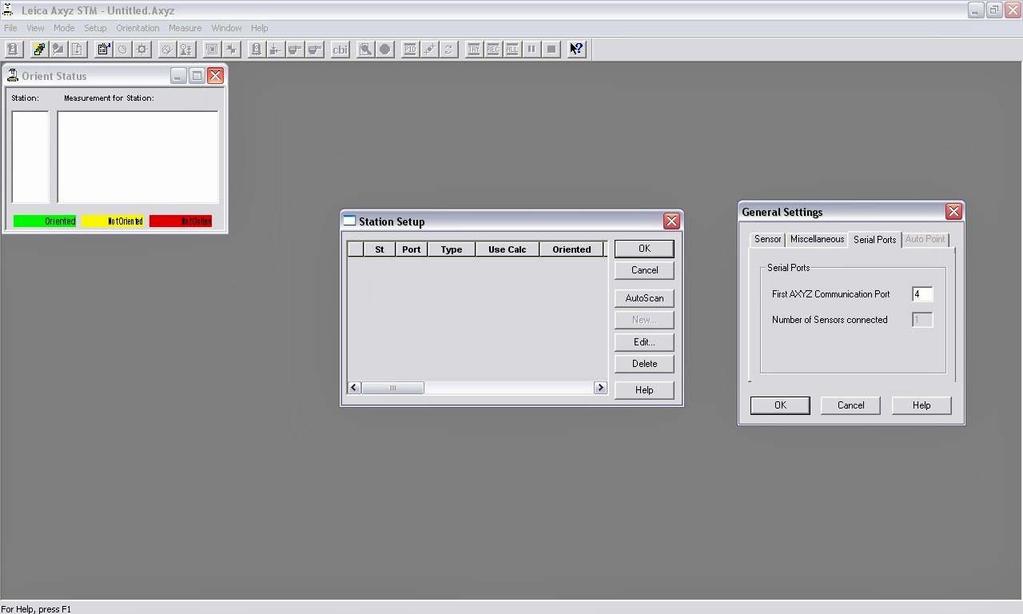Click Cancel in the Station Setup dialog
Image resolution: width=1023 pixels, height=614 pixels.
pyautogui.click(x=644, y=270)
